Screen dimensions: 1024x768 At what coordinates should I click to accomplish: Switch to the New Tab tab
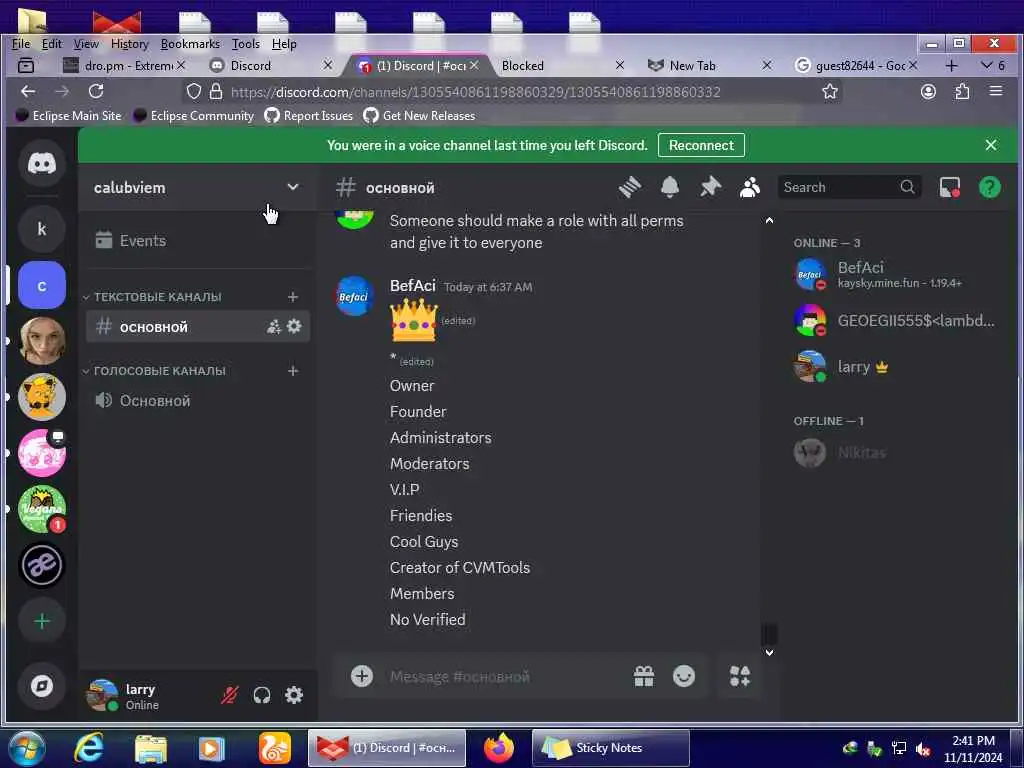[x=710, y=65]
